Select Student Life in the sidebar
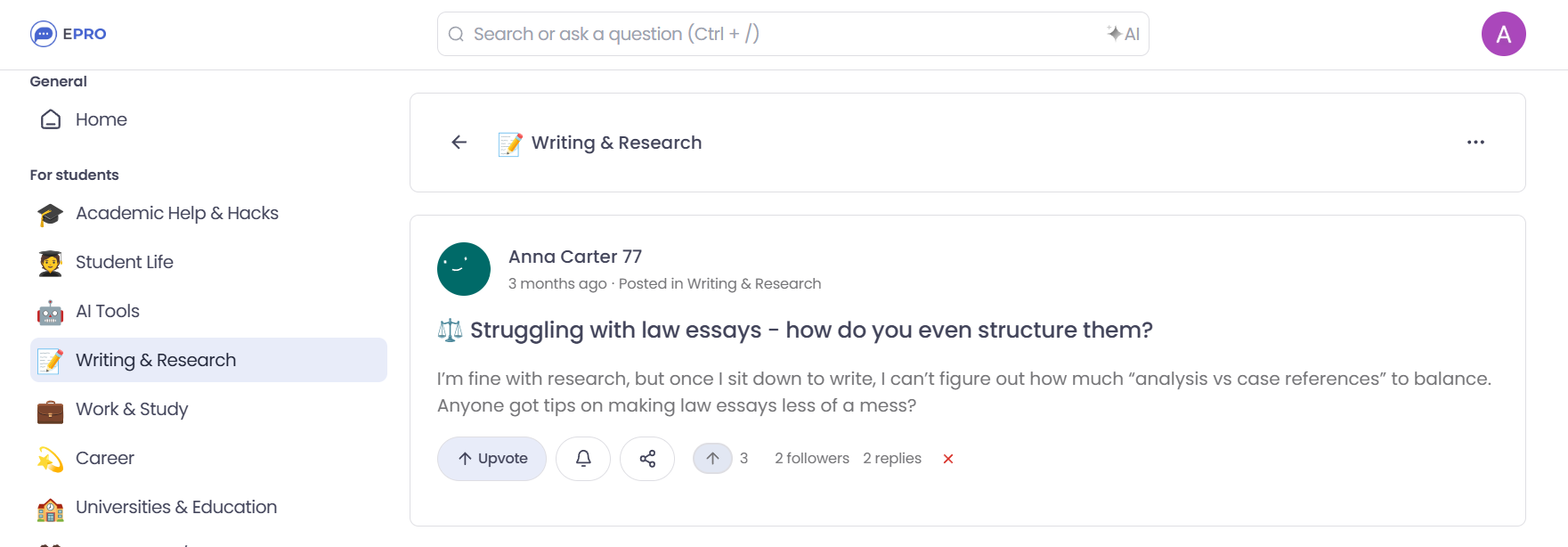The image size is (1568, 547). pos(124,262)
